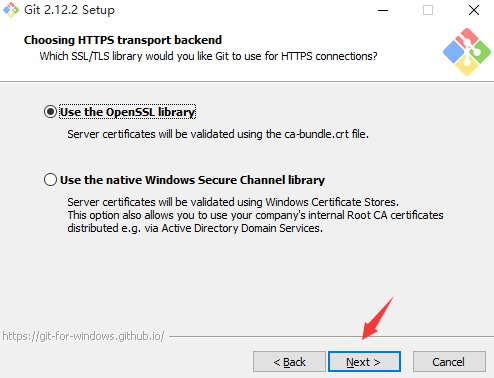Click the "Use the OpenSSL library" label text
Image resolution: width=494 pixels, height=378 pixels.
(127, 112)
